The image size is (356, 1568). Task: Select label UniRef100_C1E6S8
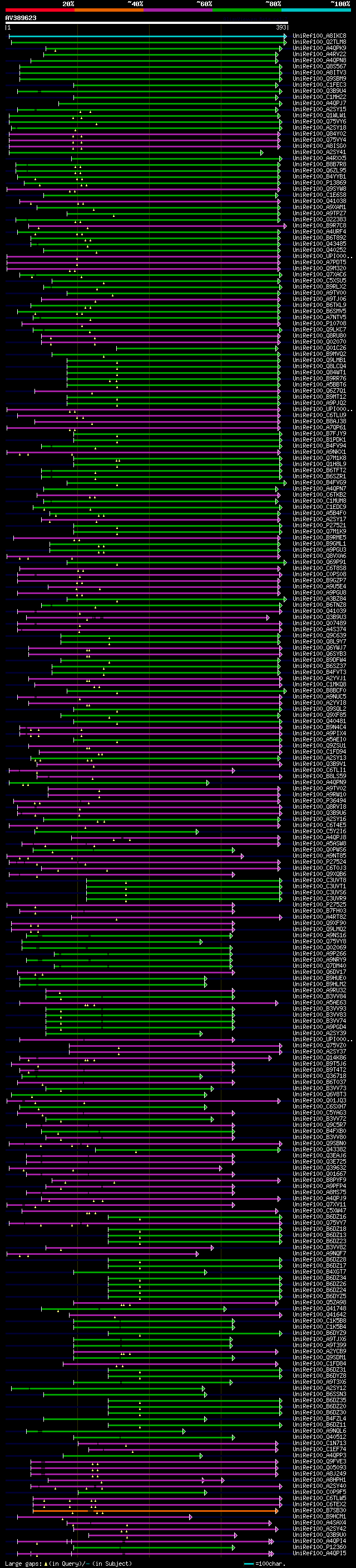point(319,195)
